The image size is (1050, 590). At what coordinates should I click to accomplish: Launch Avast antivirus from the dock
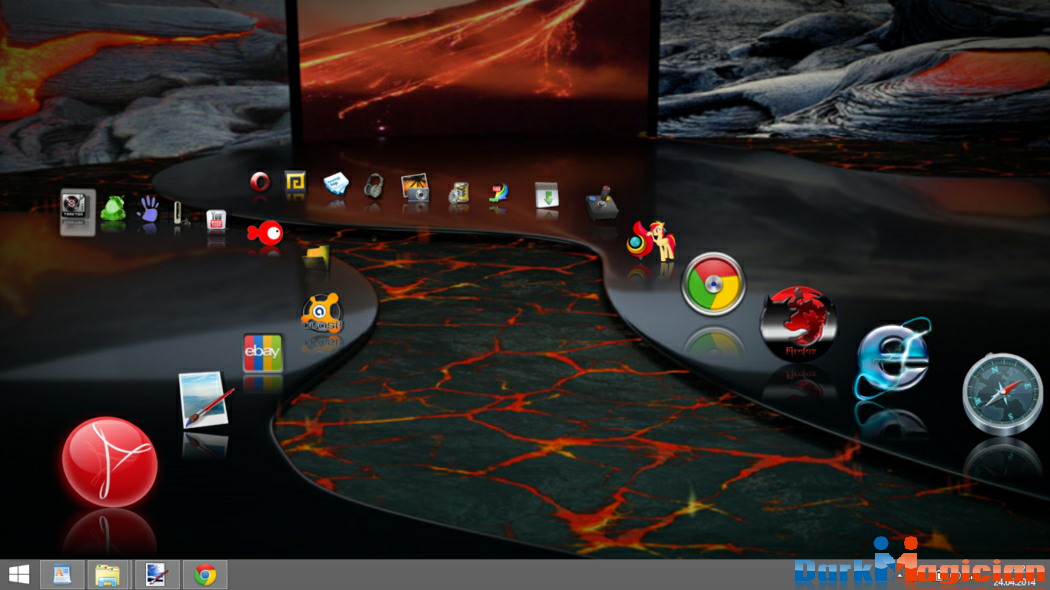322,312
